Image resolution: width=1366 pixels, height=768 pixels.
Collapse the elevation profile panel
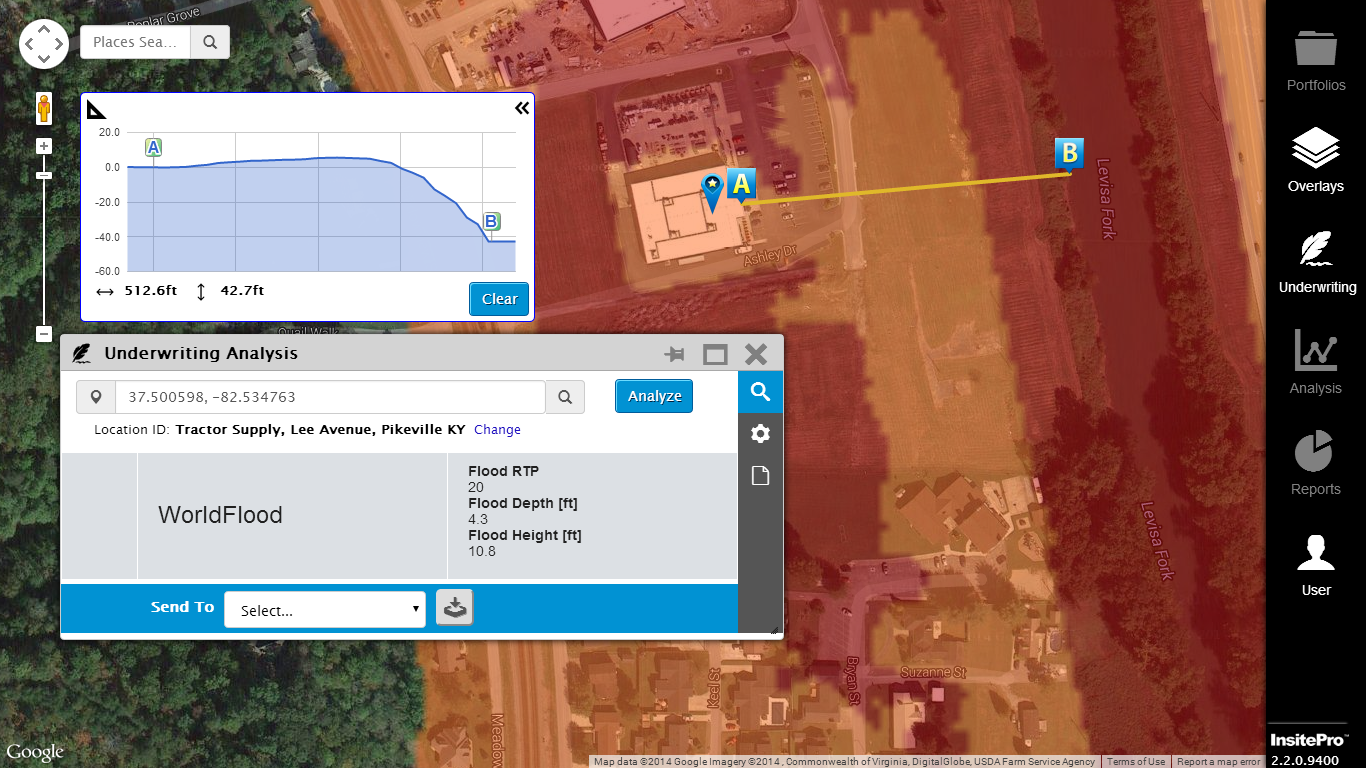coord(522,108)
